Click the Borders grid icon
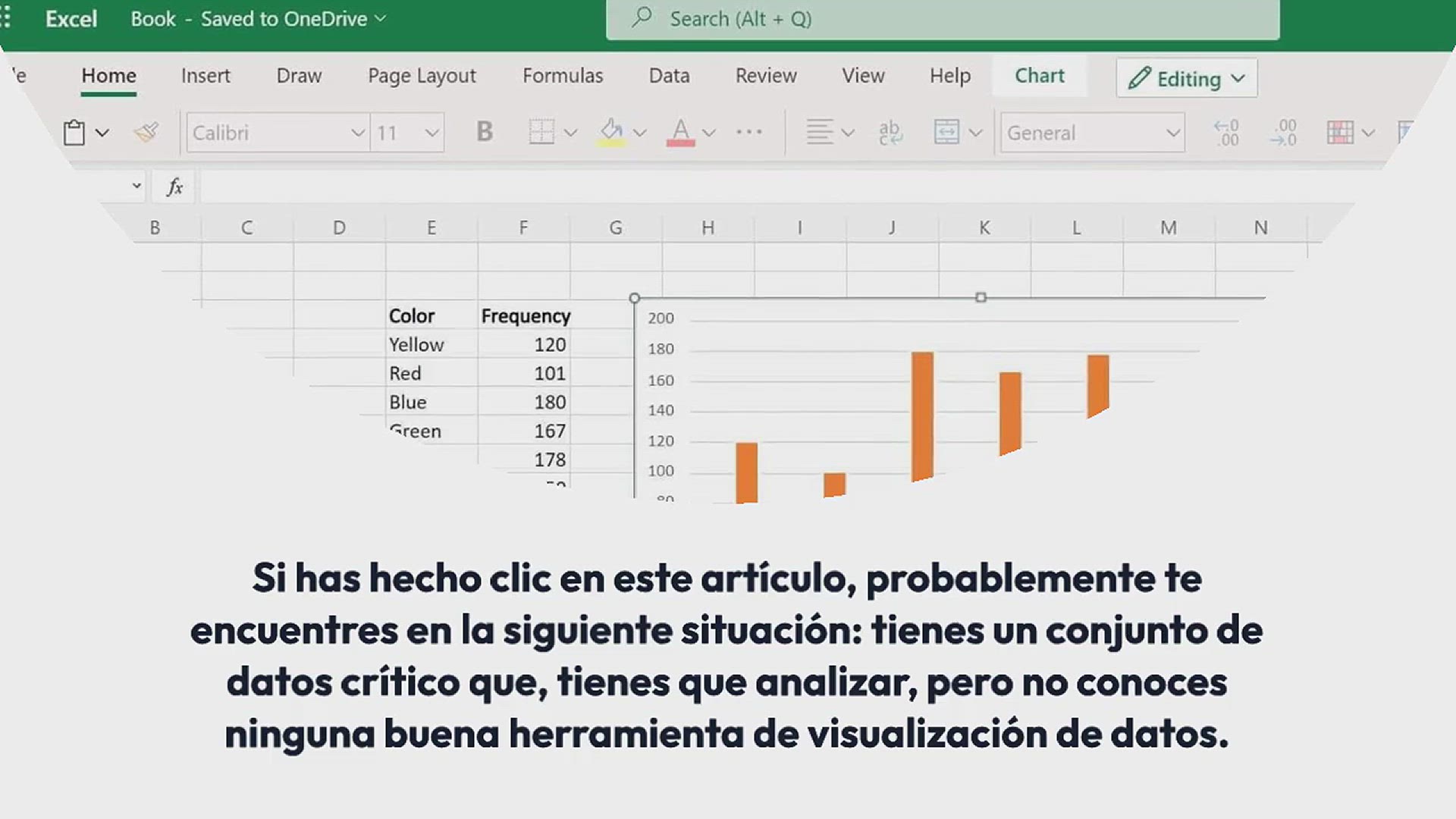This screenshot has height=819, width=1456. tap(541, 132)
